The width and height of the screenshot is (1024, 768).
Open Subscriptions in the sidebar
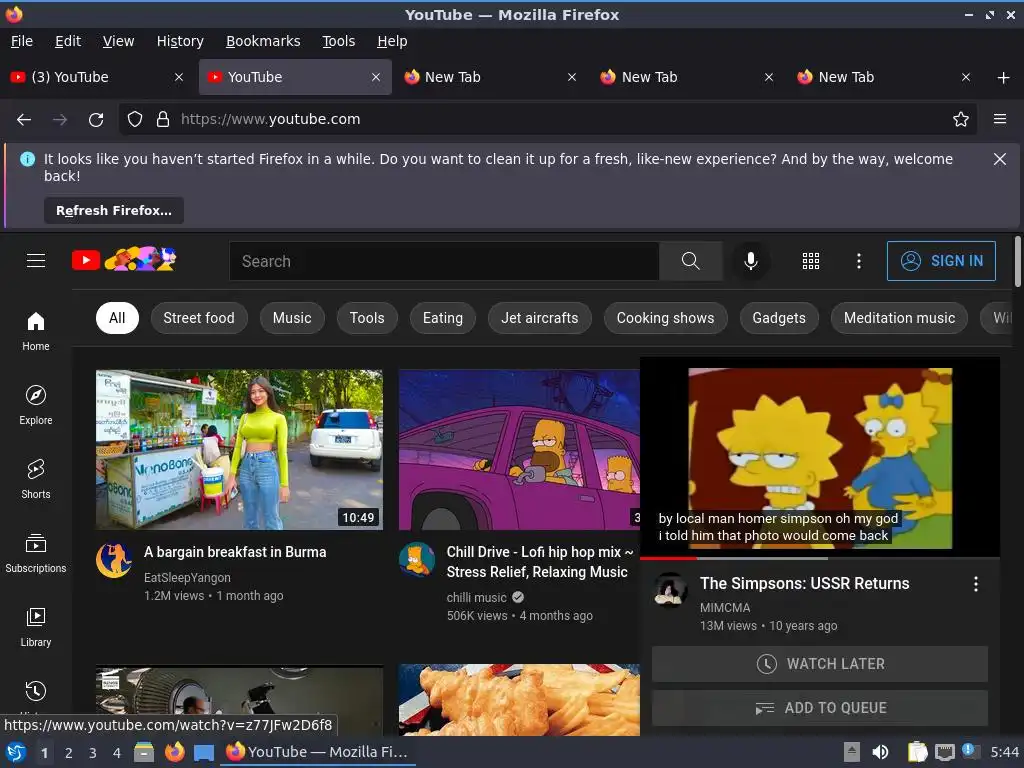pyautogui.click(x=36, y=552)
